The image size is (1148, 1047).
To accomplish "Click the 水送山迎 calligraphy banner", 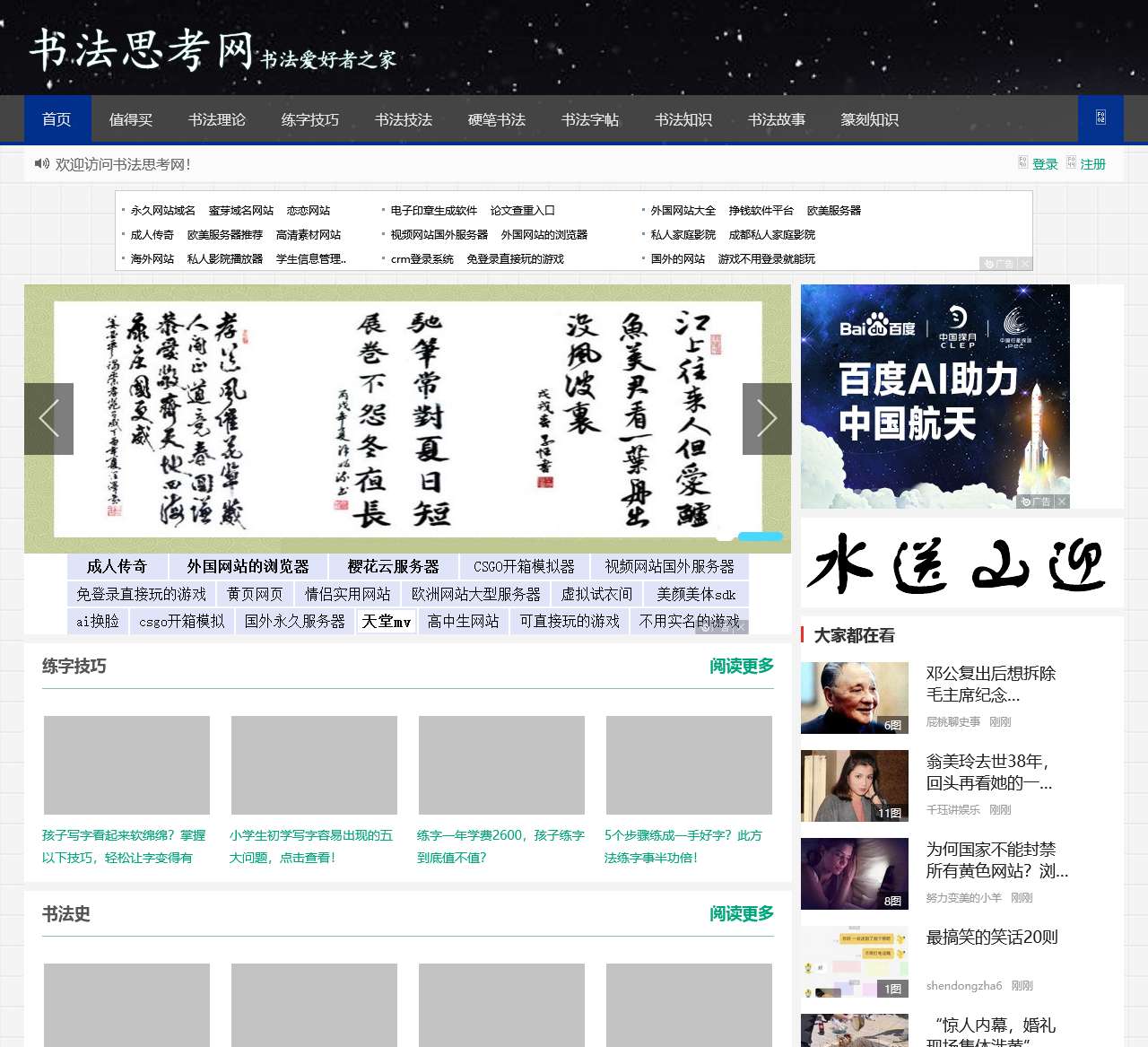I will pyautogui.click(x=961, y=563).
